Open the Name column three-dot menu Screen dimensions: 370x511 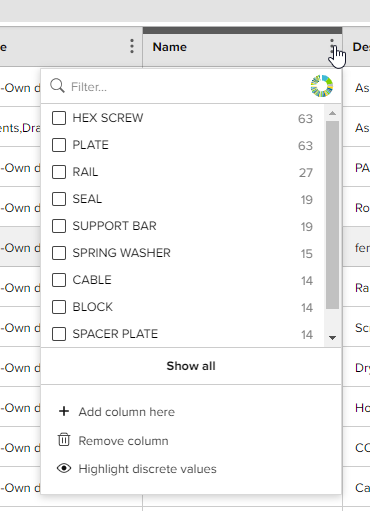(332, 46)
